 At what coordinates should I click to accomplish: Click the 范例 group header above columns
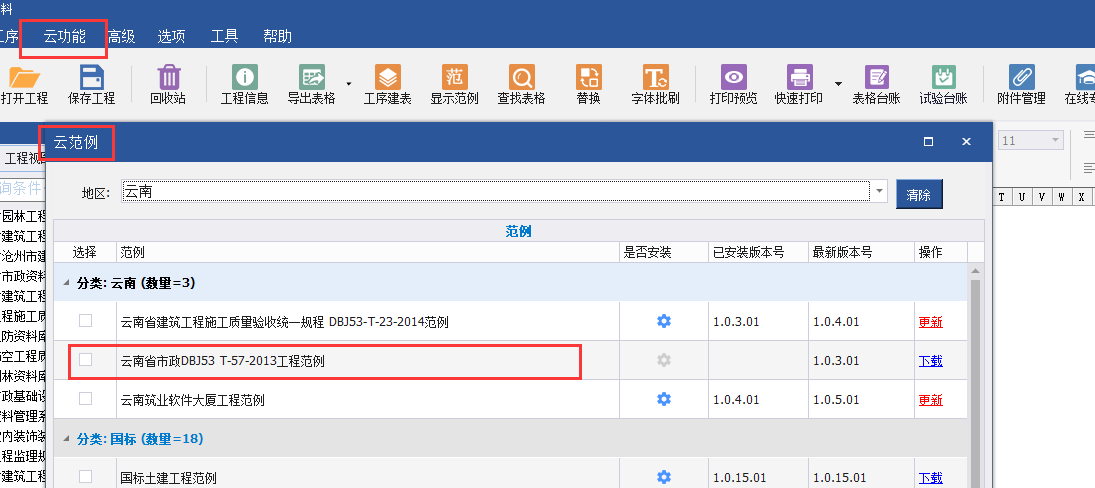(x=518, y=231)
